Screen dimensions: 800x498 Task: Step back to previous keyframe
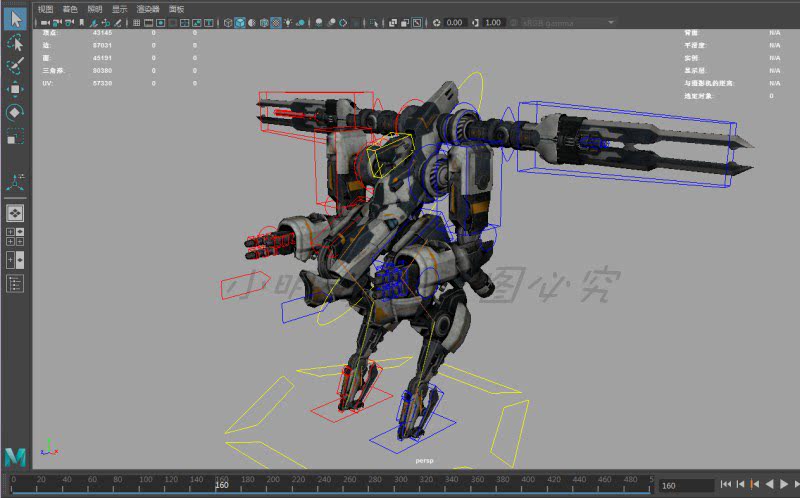click(x=755, y=484)
